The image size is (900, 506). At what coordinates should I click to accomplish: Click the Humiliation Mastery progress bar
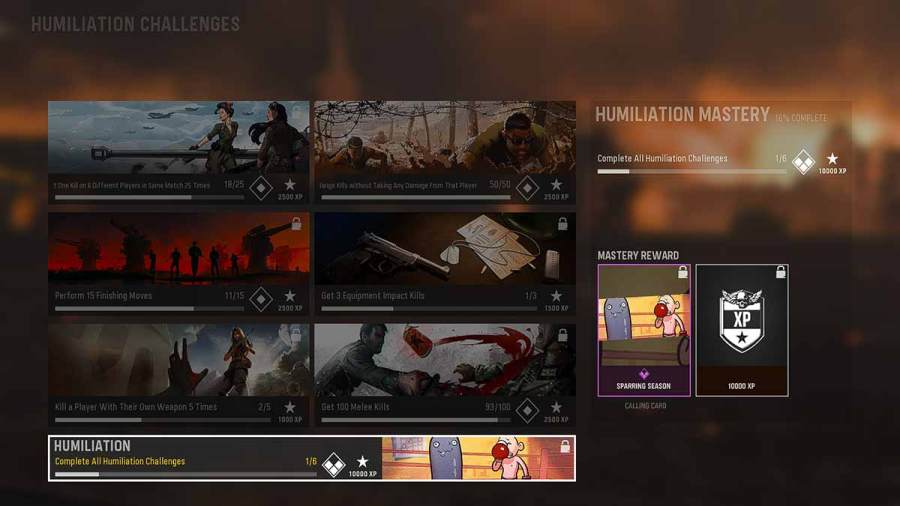pos(692,172)
